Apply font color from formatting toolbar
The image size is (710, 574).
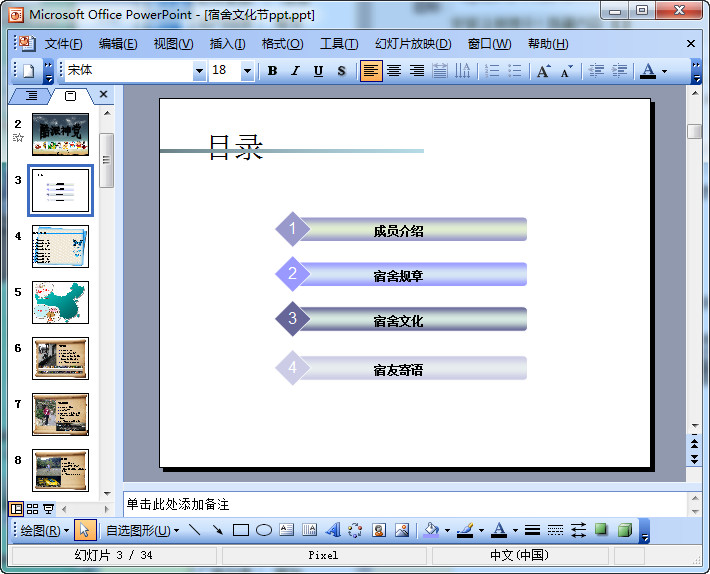tap(648, 71)
